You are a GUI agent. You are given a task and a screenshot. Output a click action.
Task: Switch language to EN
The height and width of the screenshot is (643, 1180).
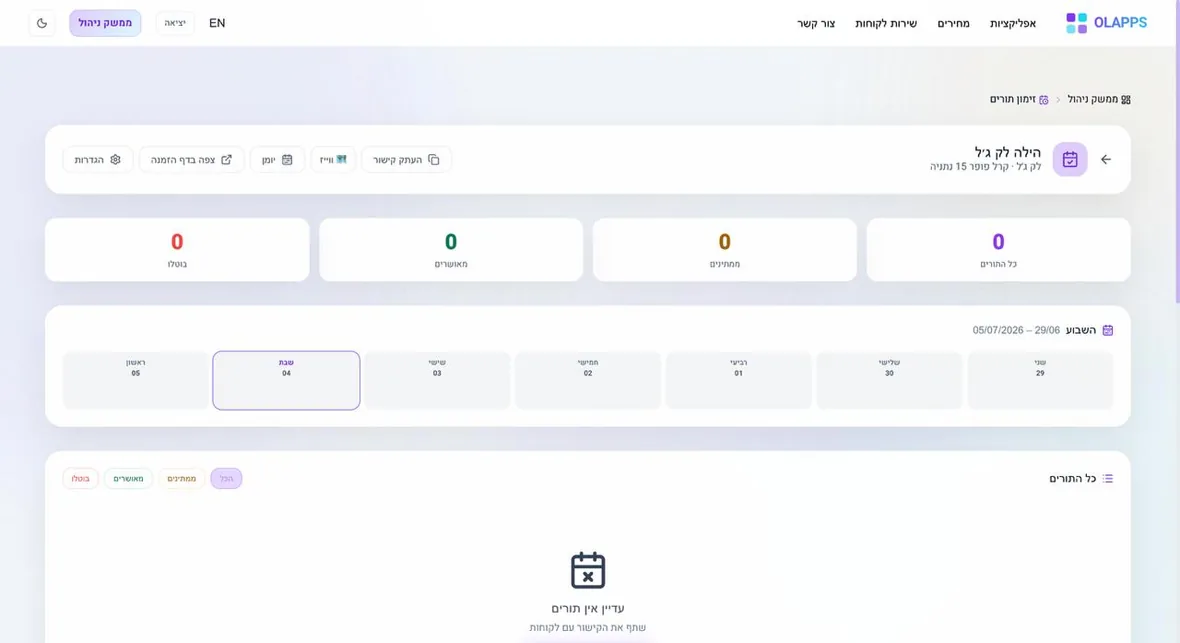click(x=217, y=23)
